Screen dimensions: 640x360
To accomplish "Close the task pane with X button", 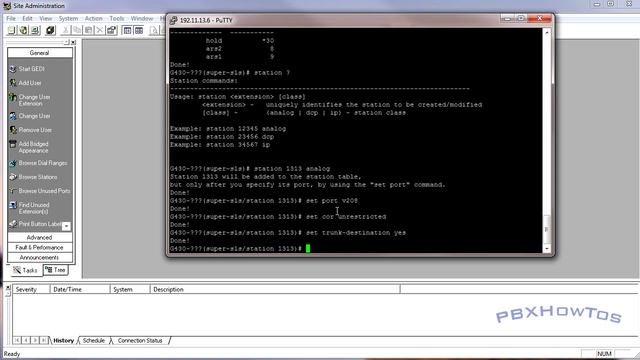I will (73, 42).
